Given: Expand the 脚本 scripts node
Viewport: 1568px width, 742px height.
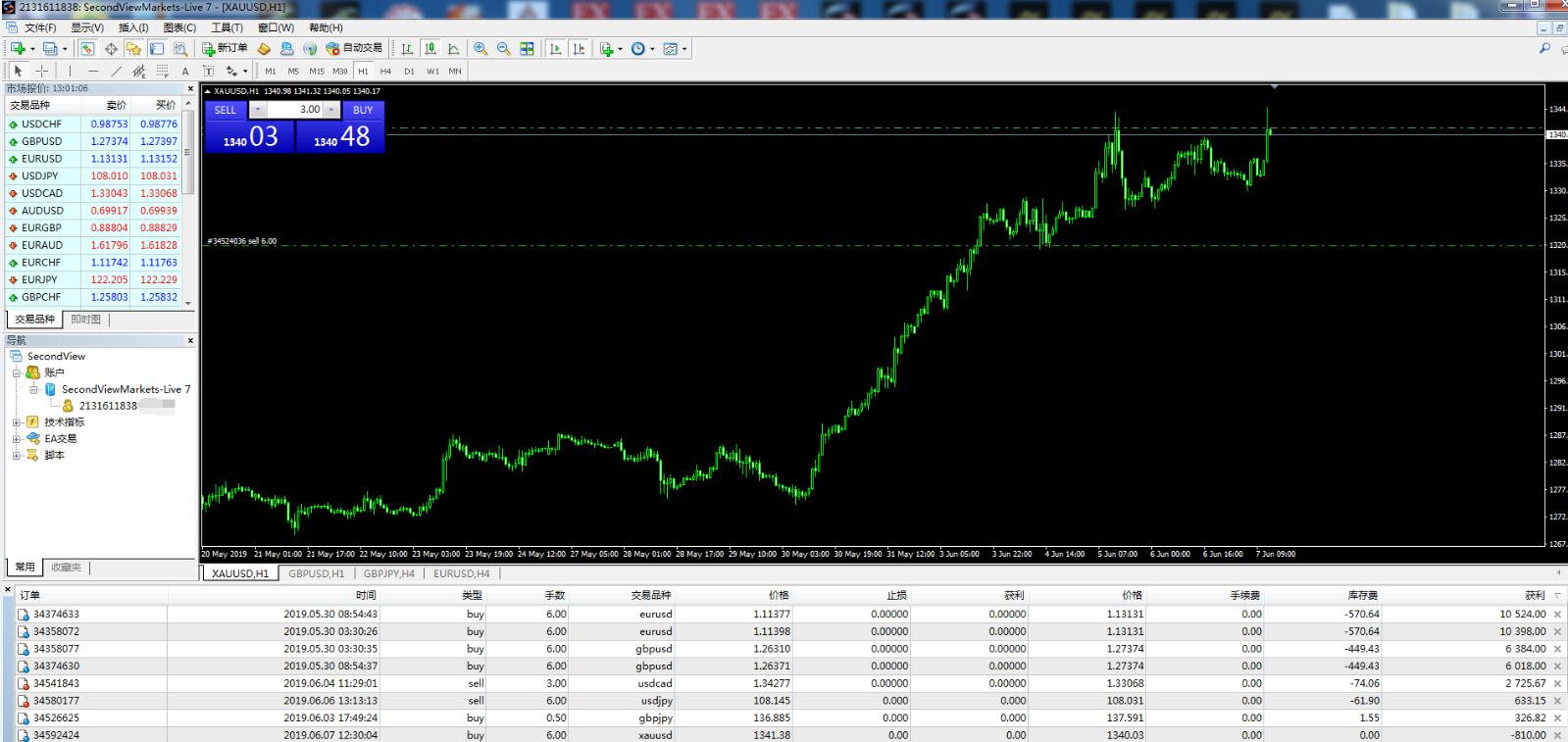Looking at the screenshot, I should (x=17, y=456).
